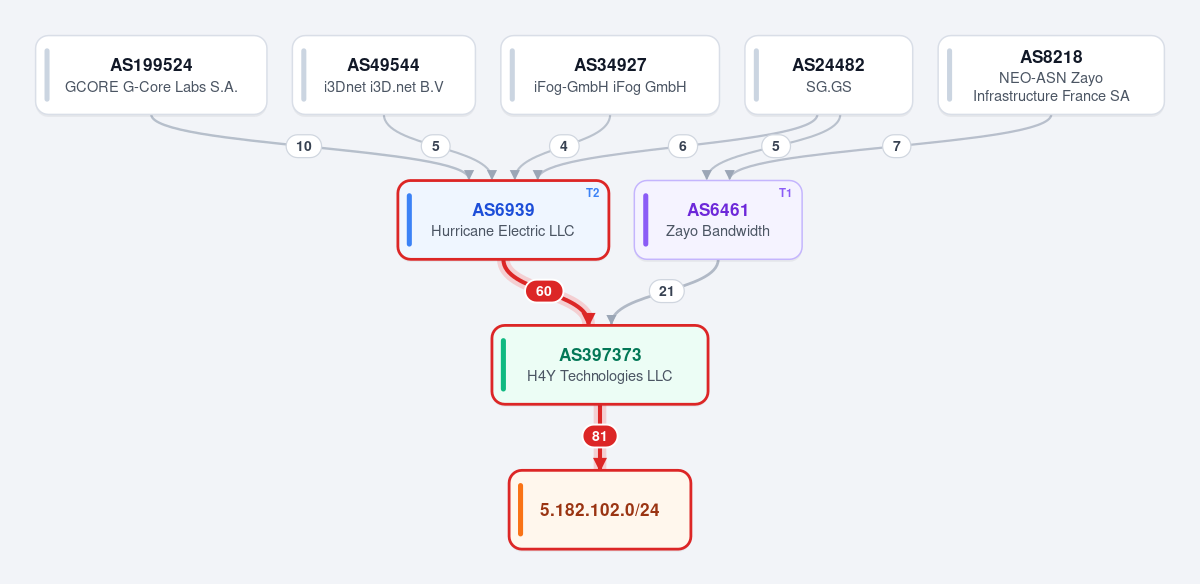Select the AS199524 GCORE G-Core Labs node

point(151,75)
